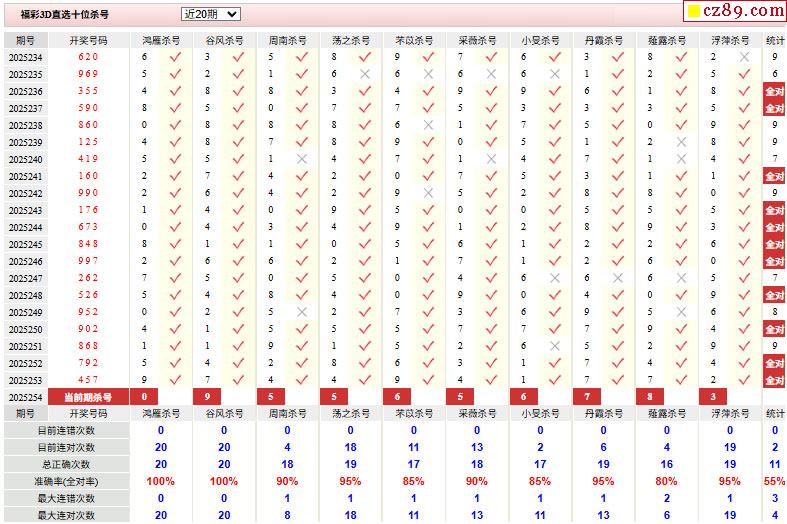Click the 100% accuracy under 鸿雁杀号
Image resolution: width=787 pixels, height=524 pixels.
click(x=161, y=481)
